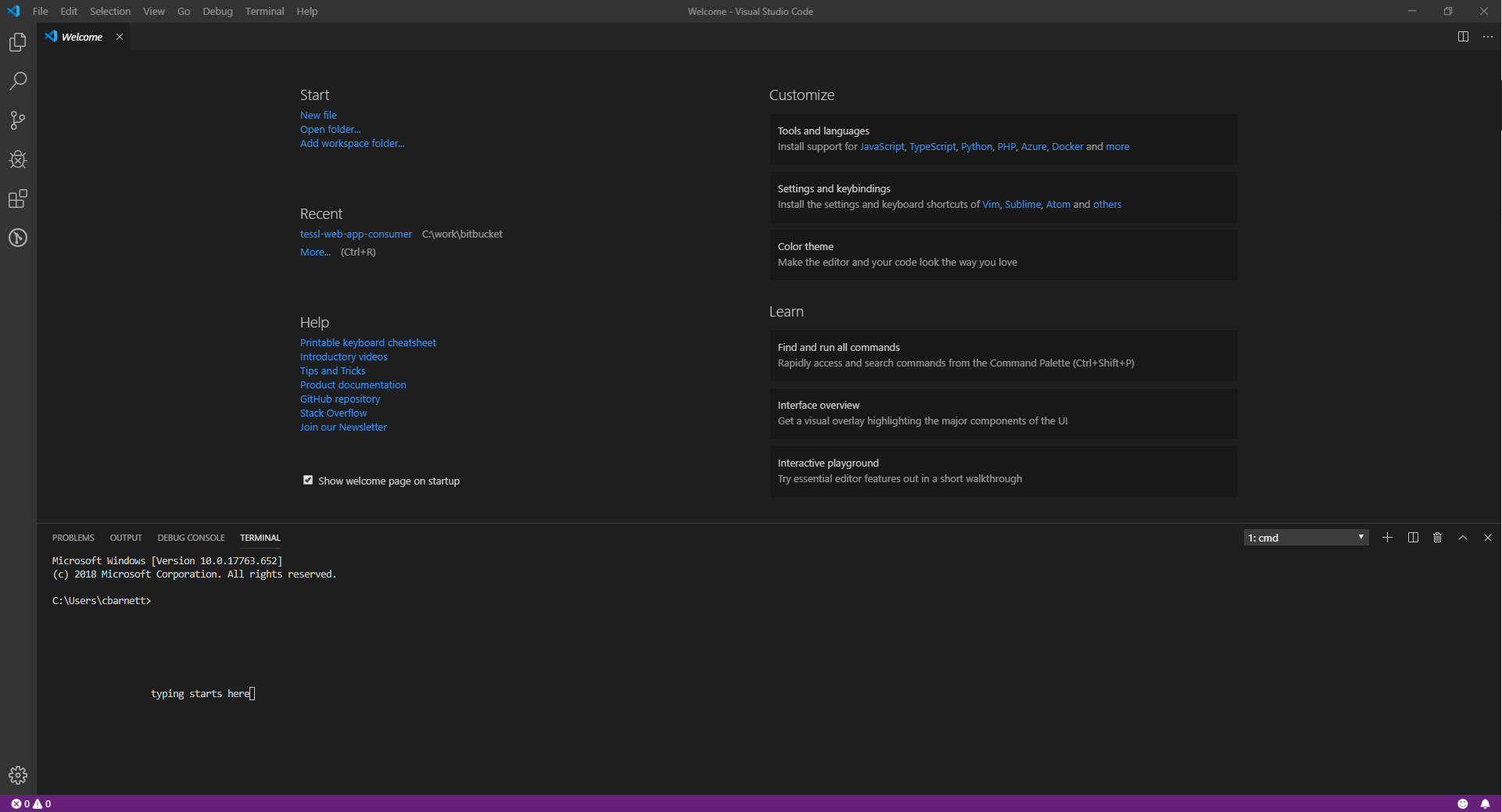Open the Extensions view
This screenshot has height=812, width=1502.
point(17,199)
